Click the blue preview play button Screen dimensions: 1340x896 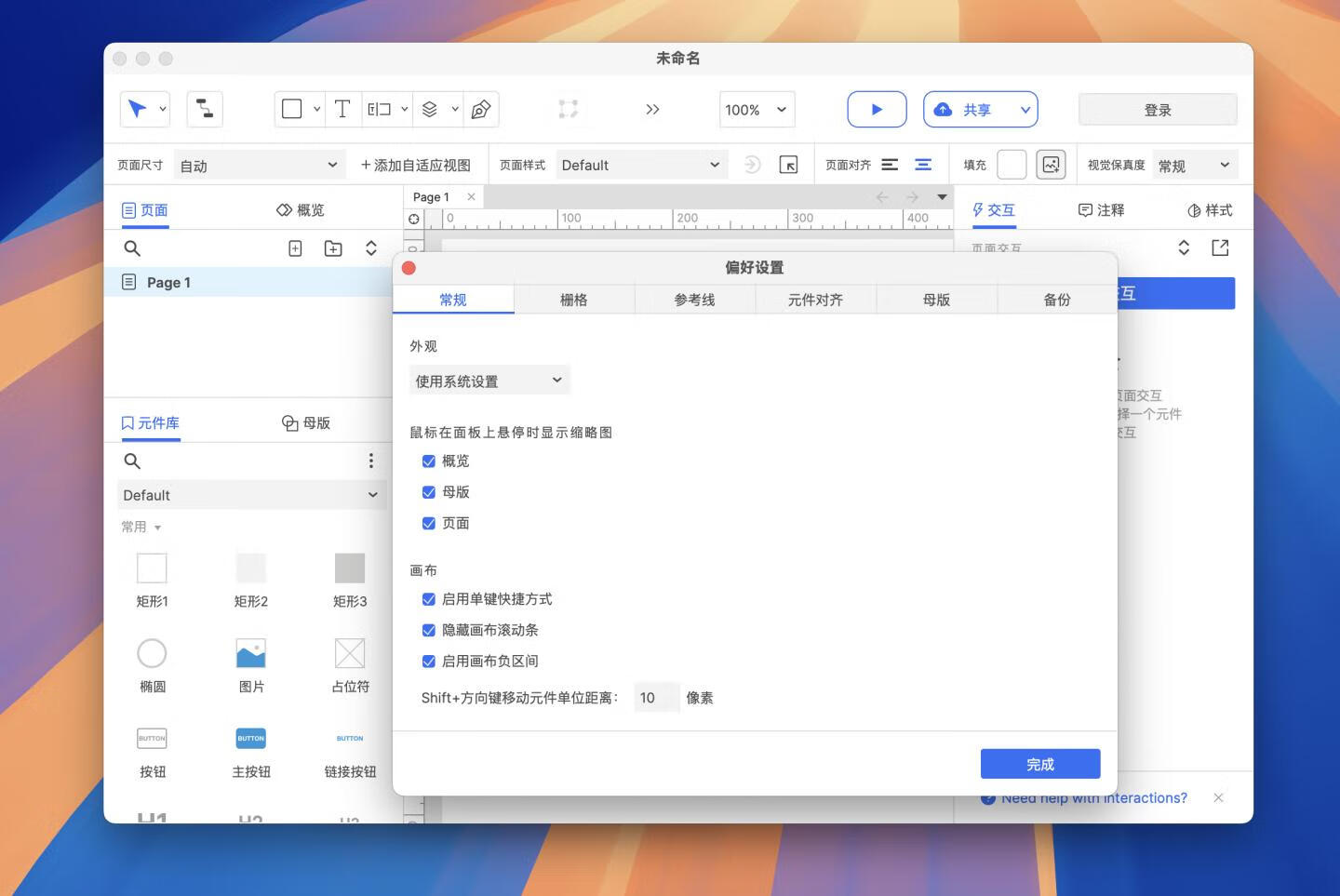[876, 109]
